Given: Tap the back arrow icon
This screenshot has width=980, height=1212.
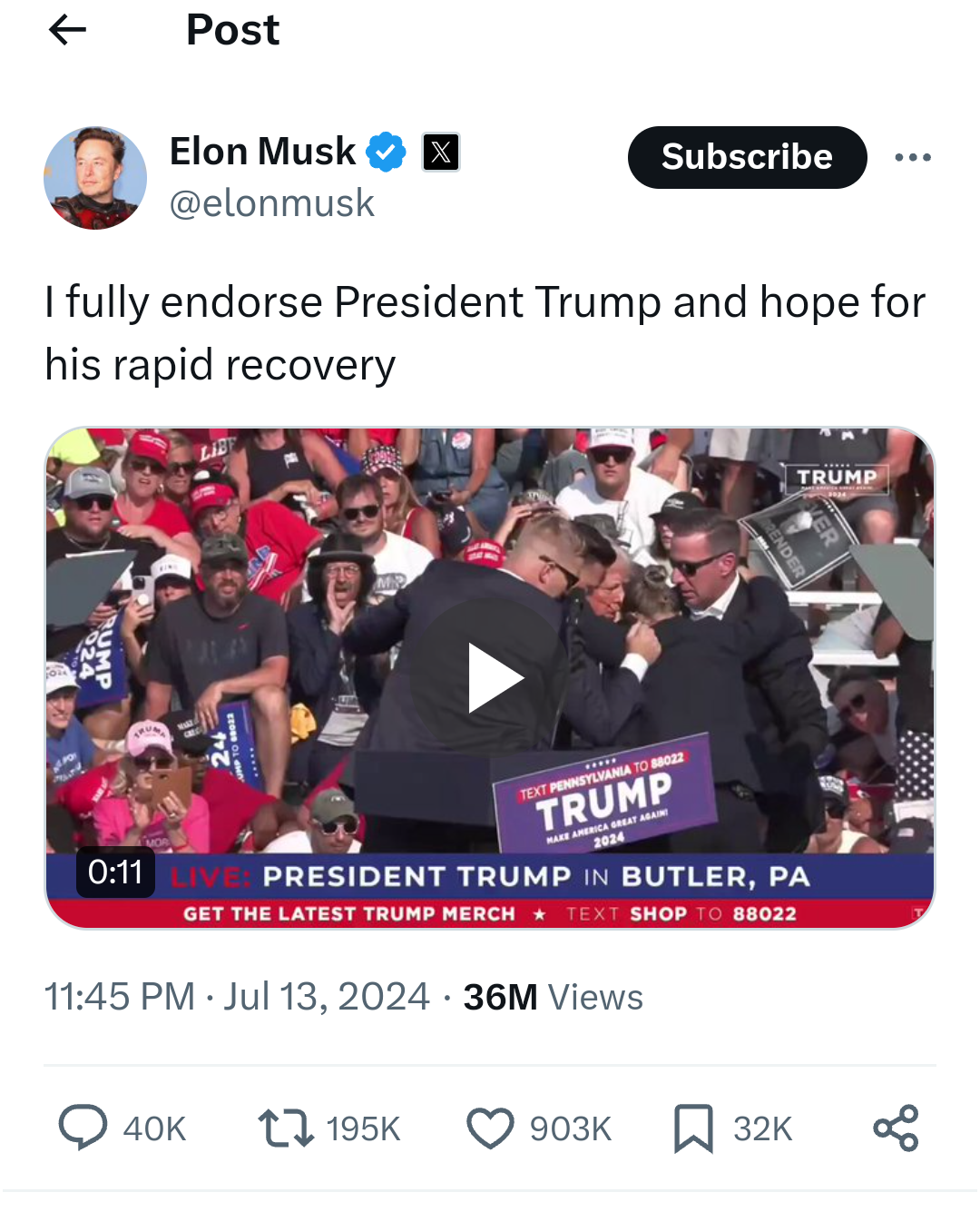Looking at the screenshot, I should (67, 30).
